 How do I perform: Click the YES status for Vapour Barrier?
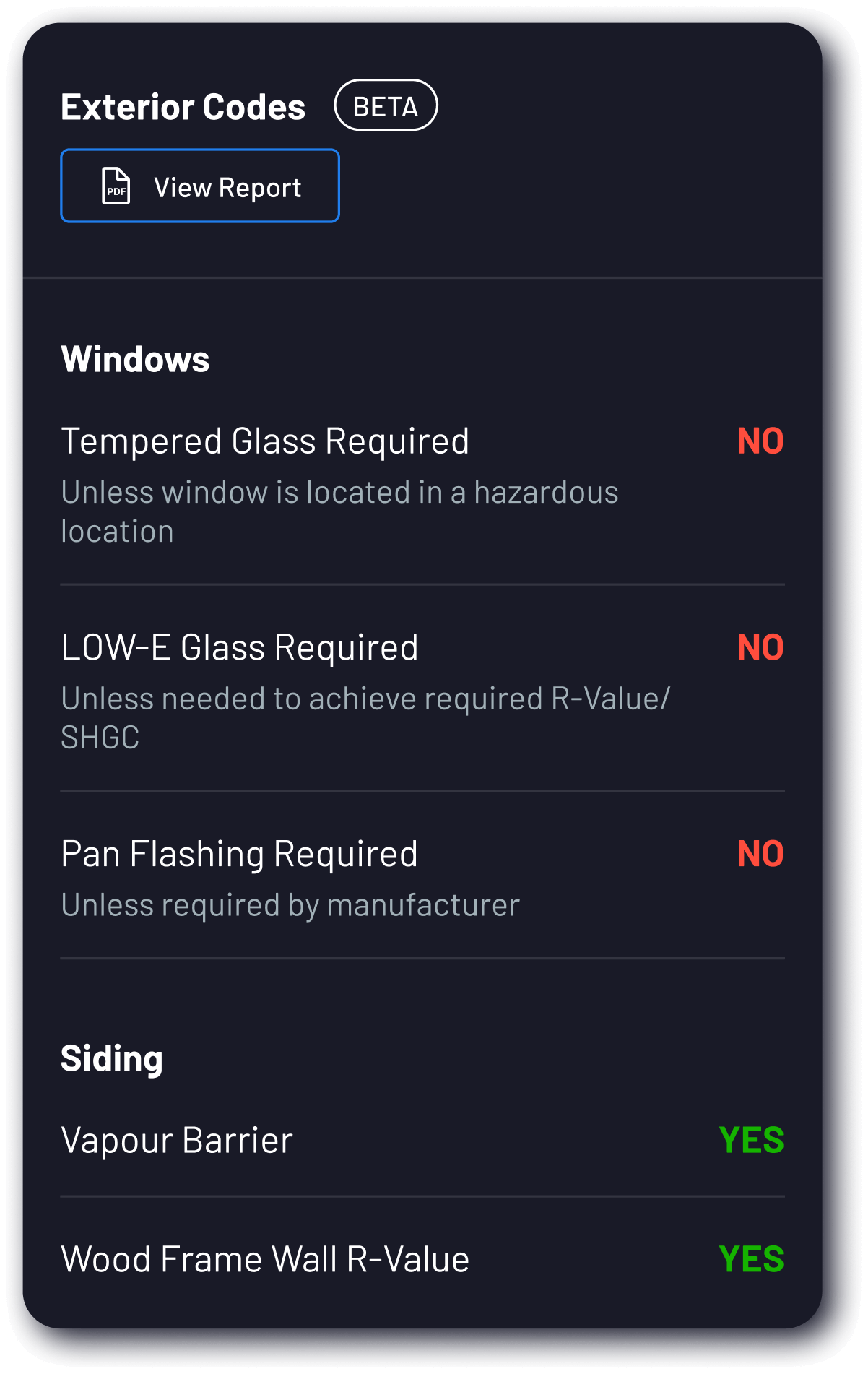coord(751,1141)
